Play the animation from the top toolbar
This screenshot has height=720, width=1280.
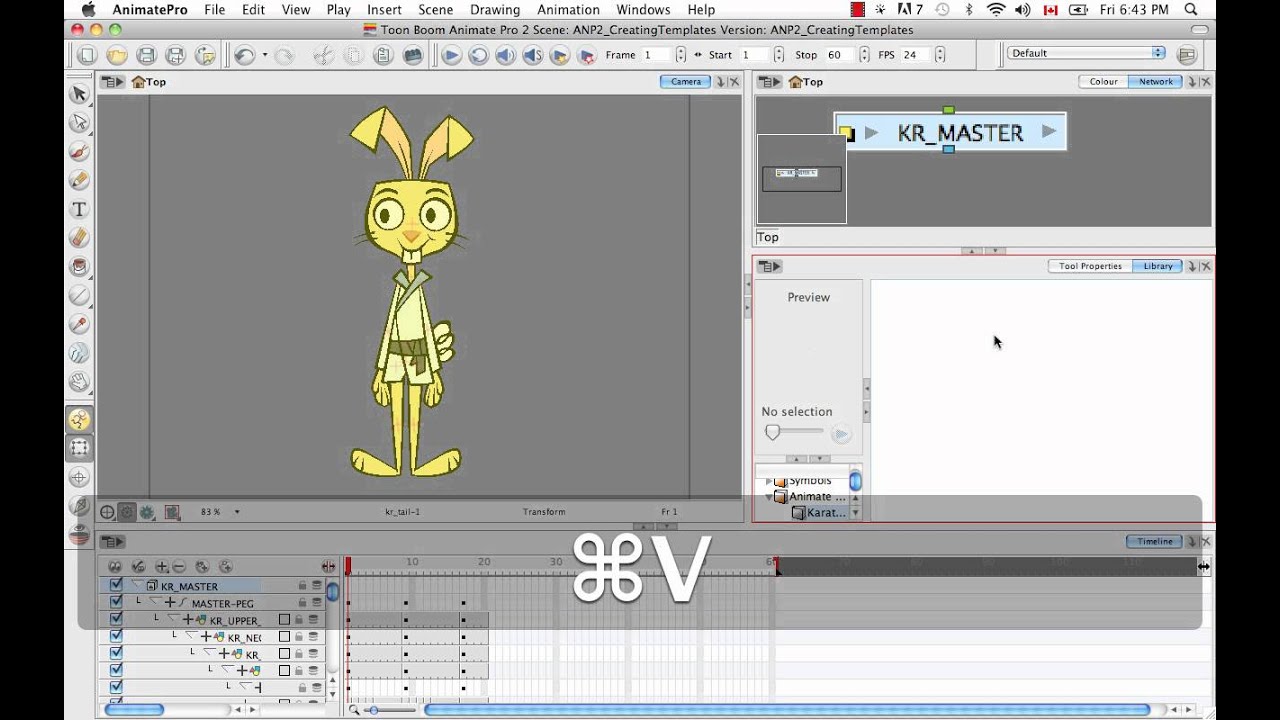pos(452,56)
